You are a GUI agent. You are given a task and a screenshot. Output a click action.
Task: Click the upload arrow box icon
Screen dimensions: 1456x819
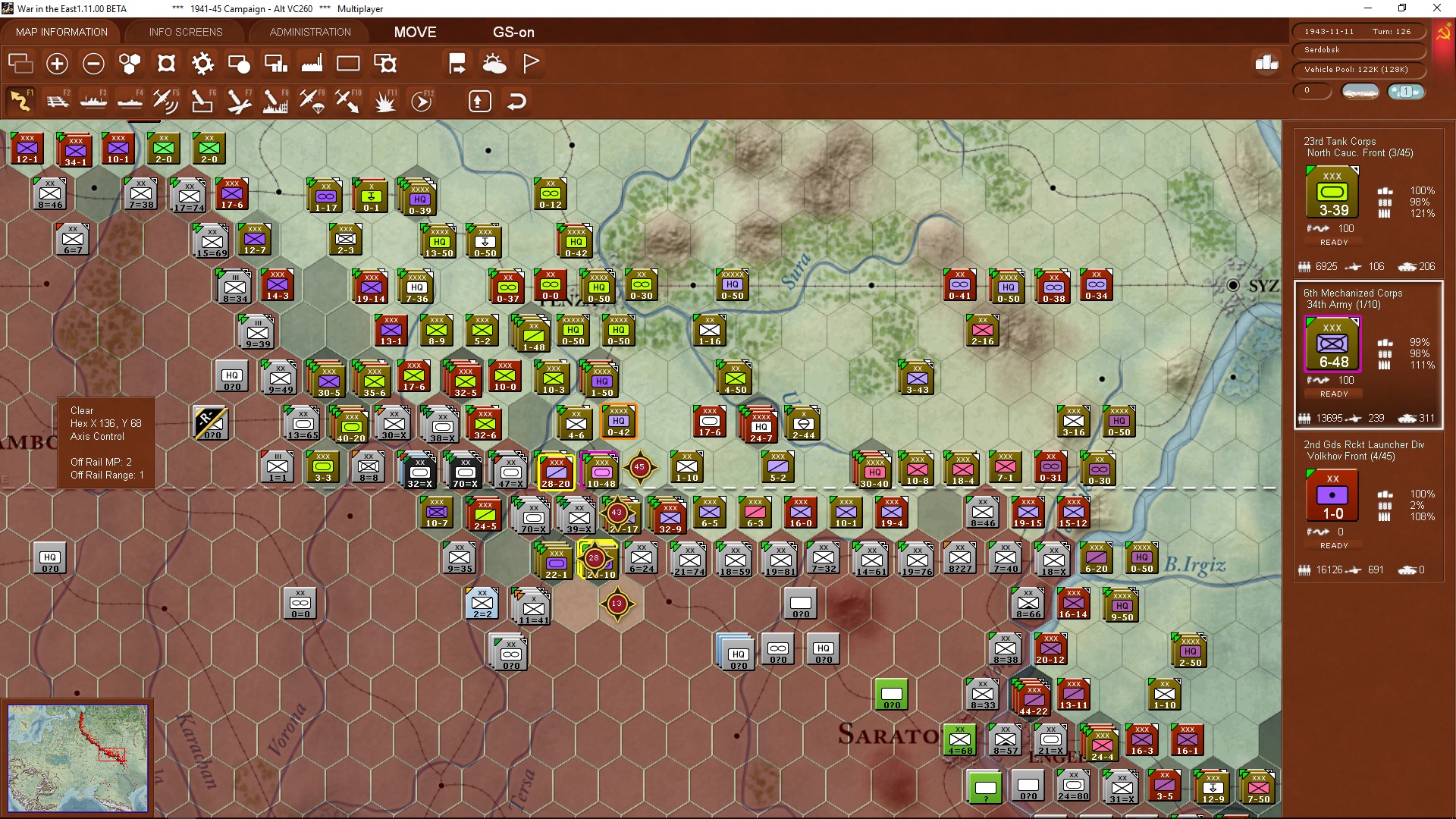click(x=480, y=101)
